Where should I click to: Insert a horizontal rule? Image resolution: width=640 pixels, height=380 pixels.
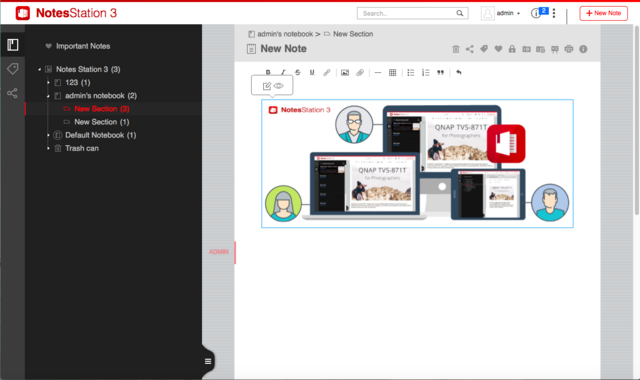point(378,73)
